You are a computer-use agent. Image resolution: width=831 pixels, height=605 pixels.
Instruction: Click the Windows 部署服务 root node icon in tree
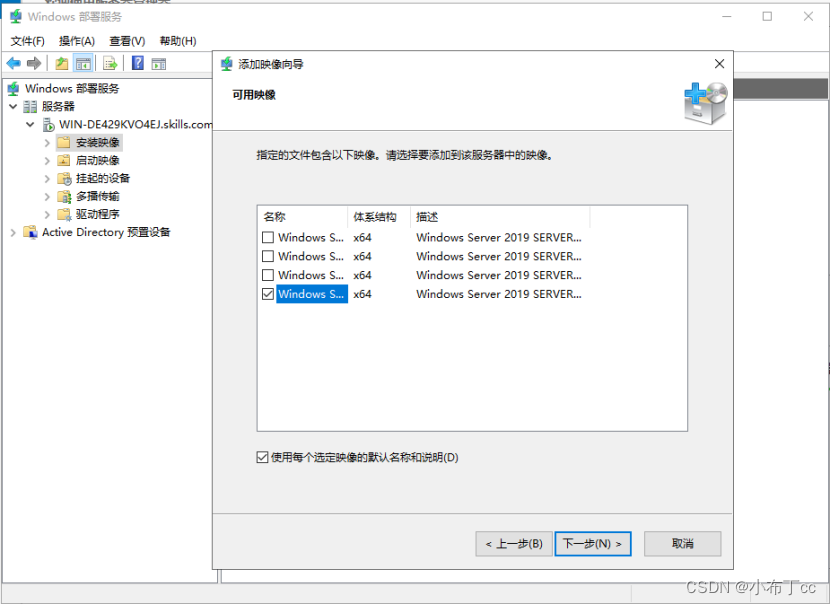point(14,88)
